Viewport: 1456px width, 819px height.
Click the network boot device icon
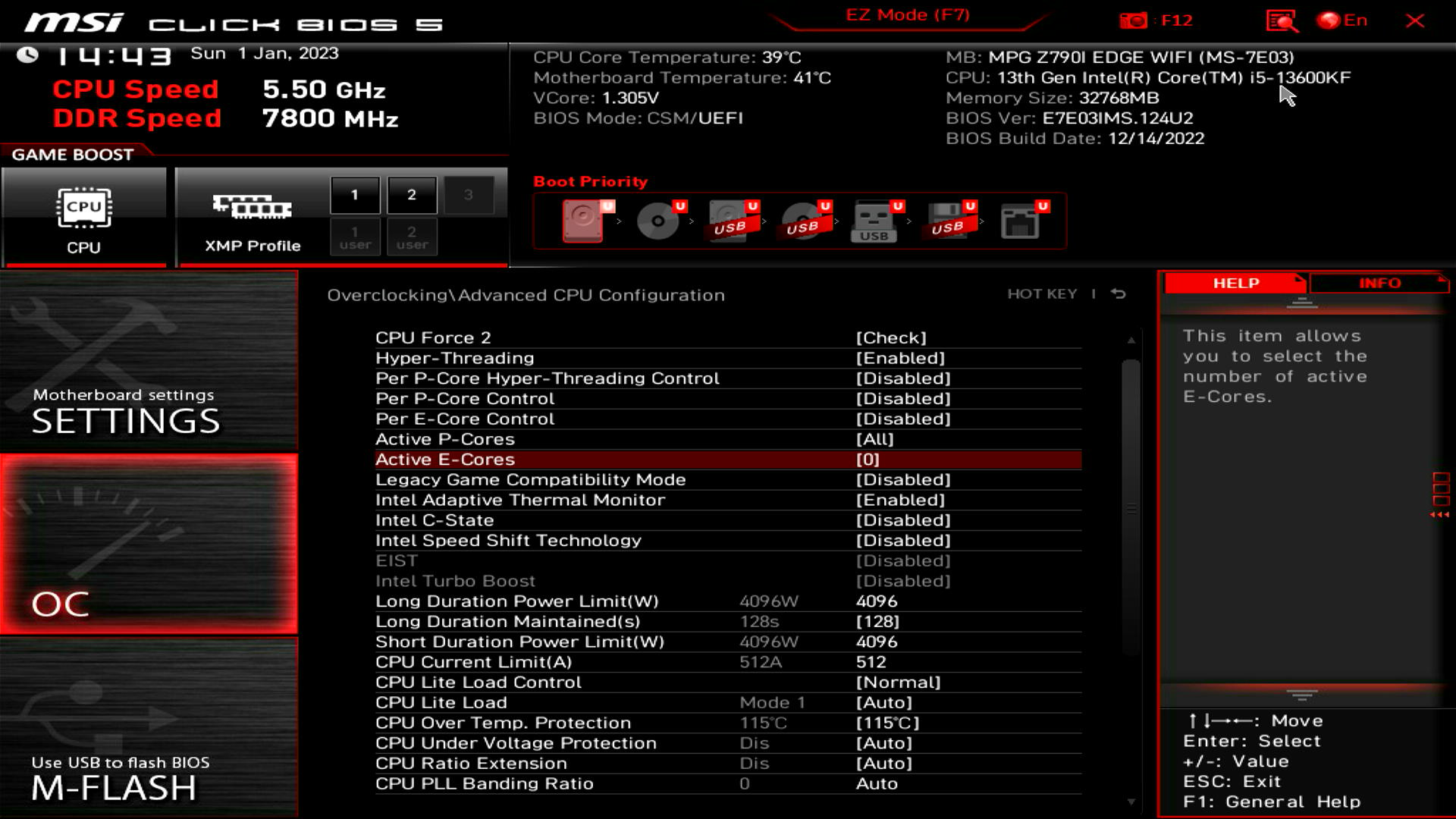tap(1020, 221)
